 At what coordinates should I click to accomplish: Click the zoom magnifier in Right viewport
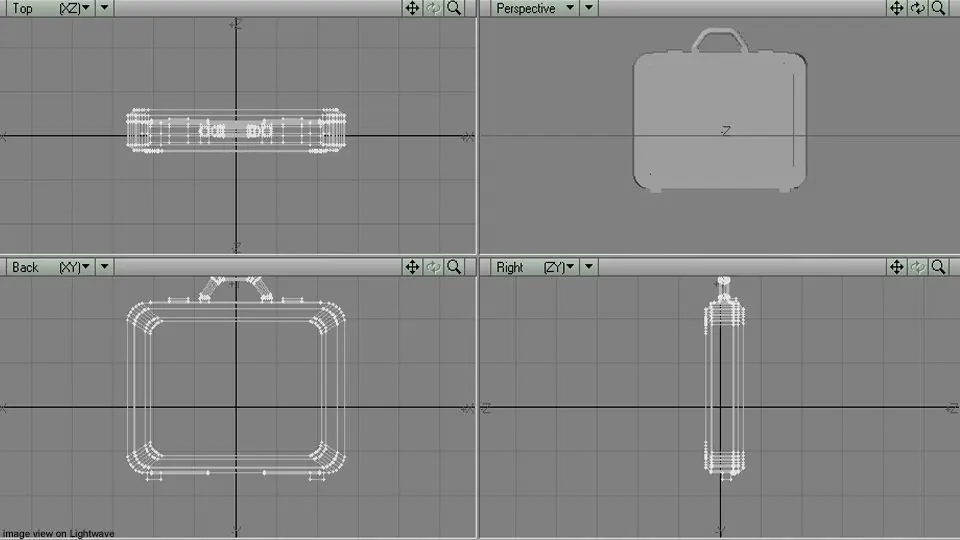click(938, 267)
